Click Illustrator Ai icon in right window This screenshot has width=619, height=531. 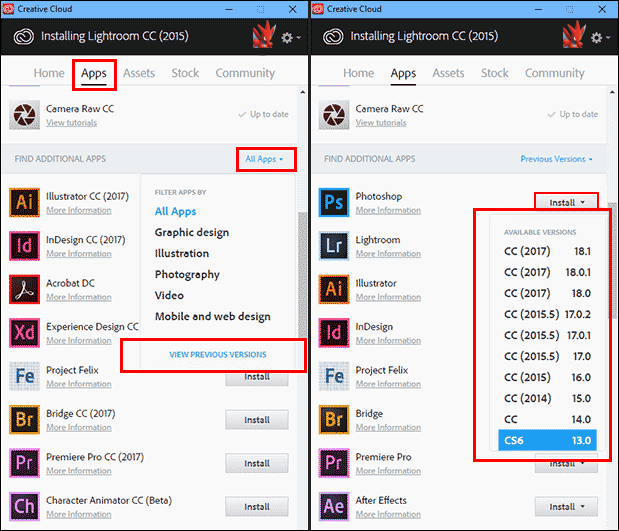point(334,289)
